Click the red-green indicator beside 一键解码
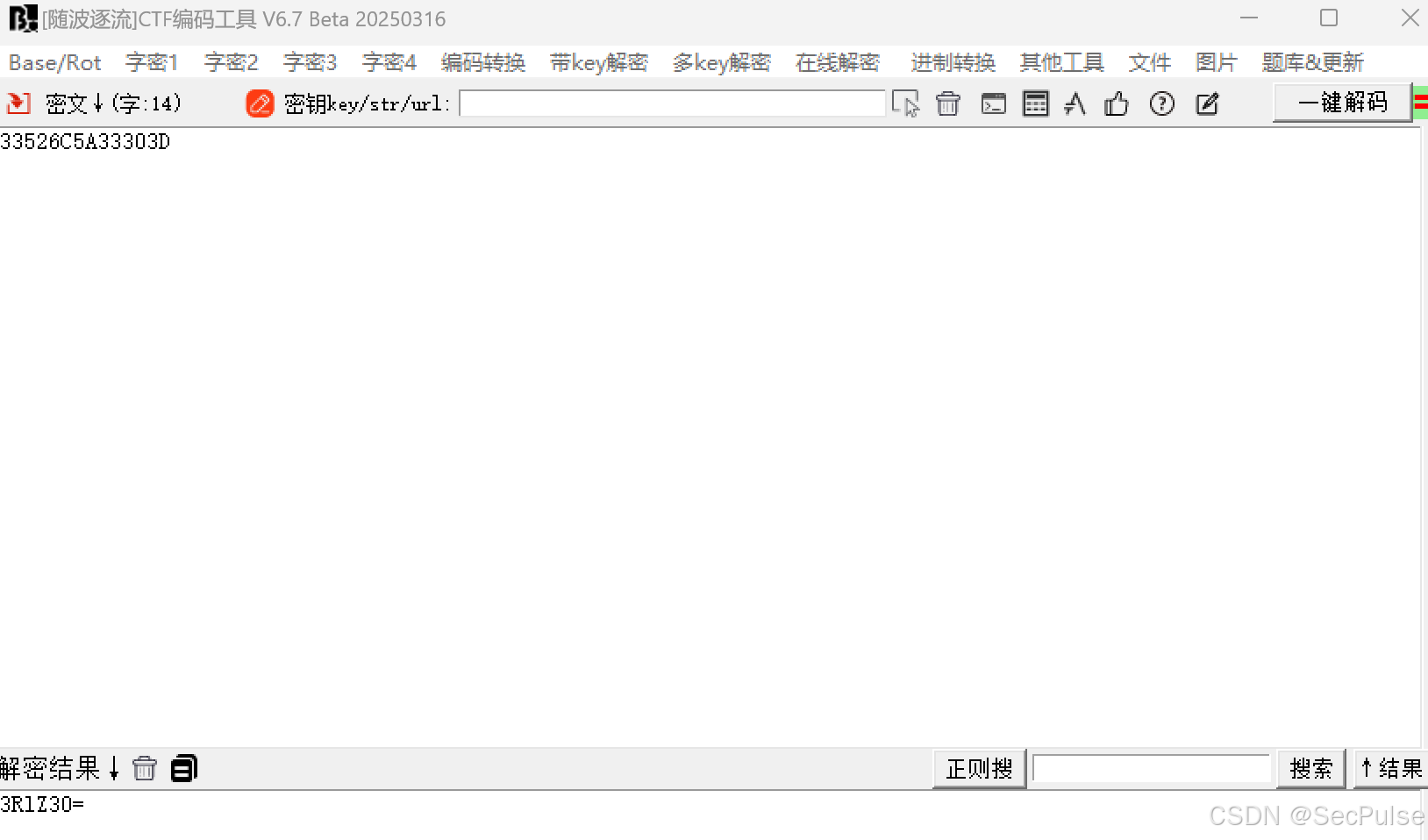This screenshot has height=840, width=1428. click(x=1421, y=103)
